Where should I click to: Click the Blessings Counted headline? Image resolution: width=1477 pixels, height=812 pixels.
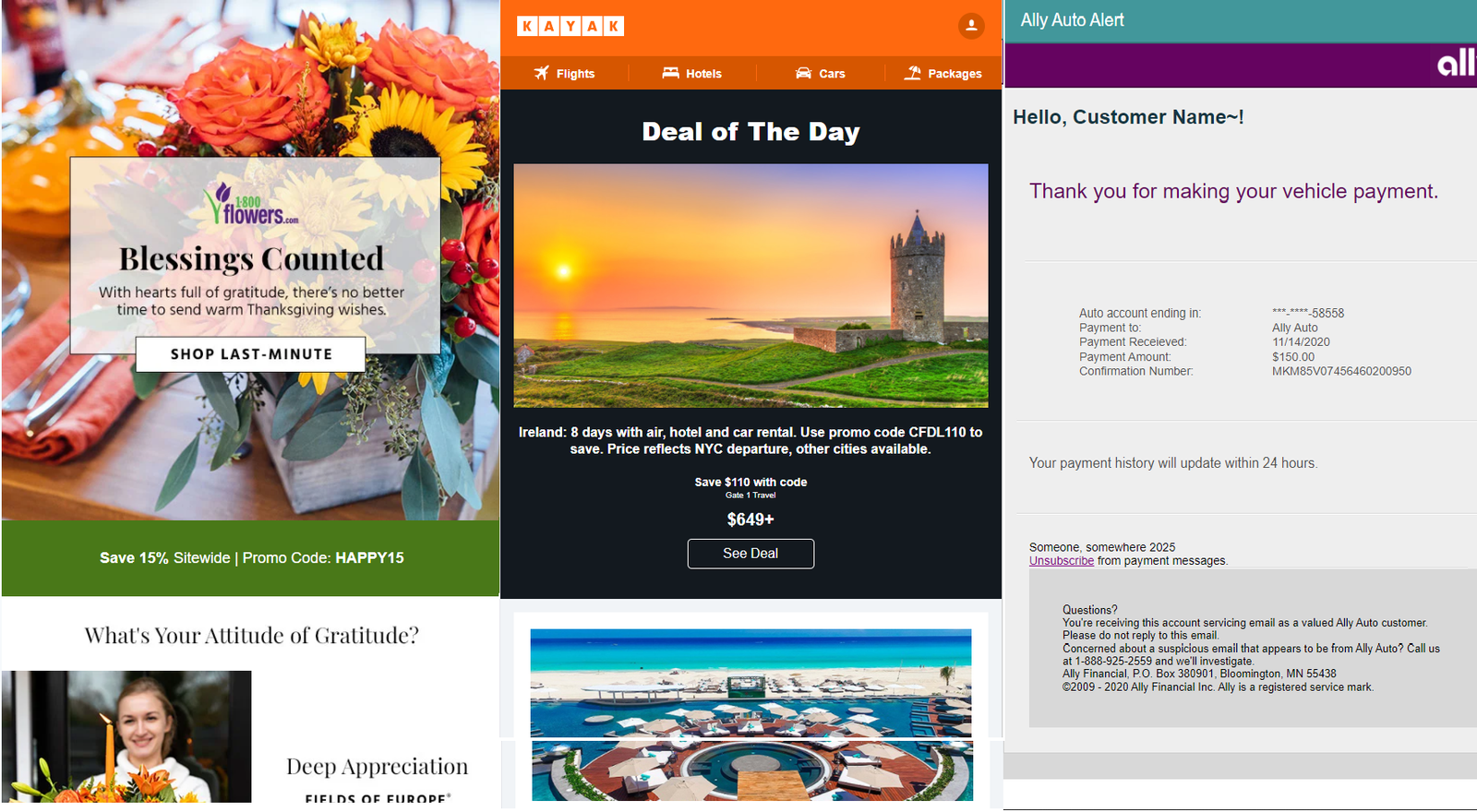point(251,259)
